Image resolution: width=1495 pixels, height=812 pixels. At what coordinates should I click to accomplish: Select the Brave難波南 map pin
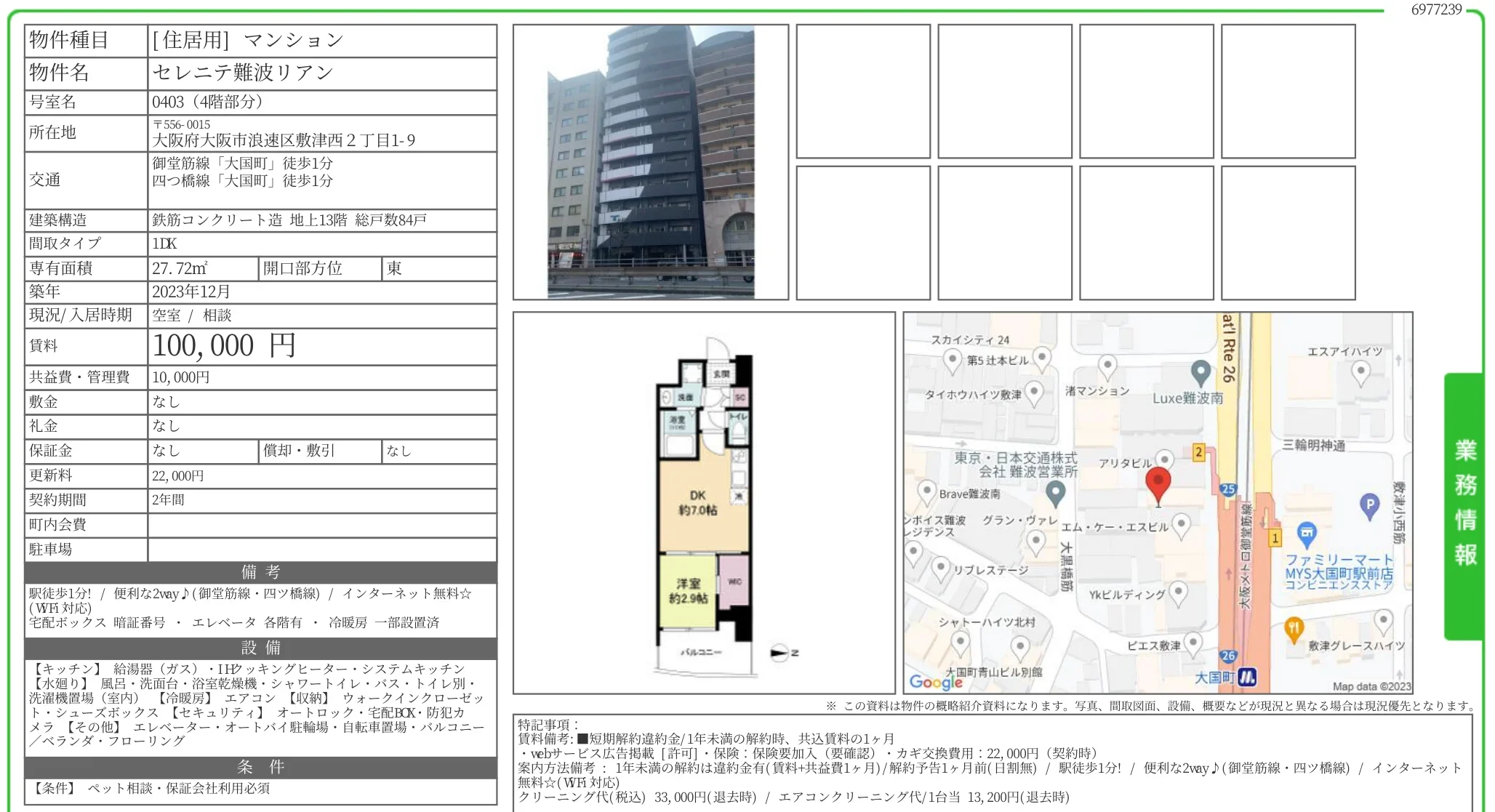tap(926, 489)
